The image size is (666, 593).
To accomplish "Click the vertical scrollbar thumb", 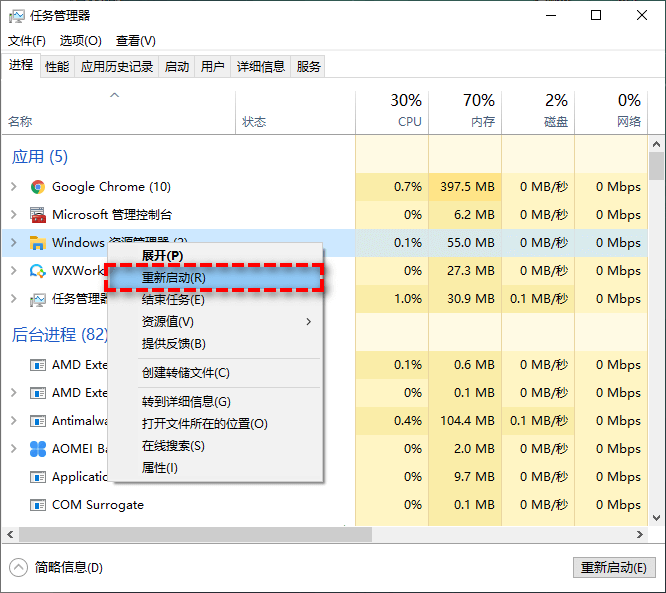I will (x=656, y=165).
